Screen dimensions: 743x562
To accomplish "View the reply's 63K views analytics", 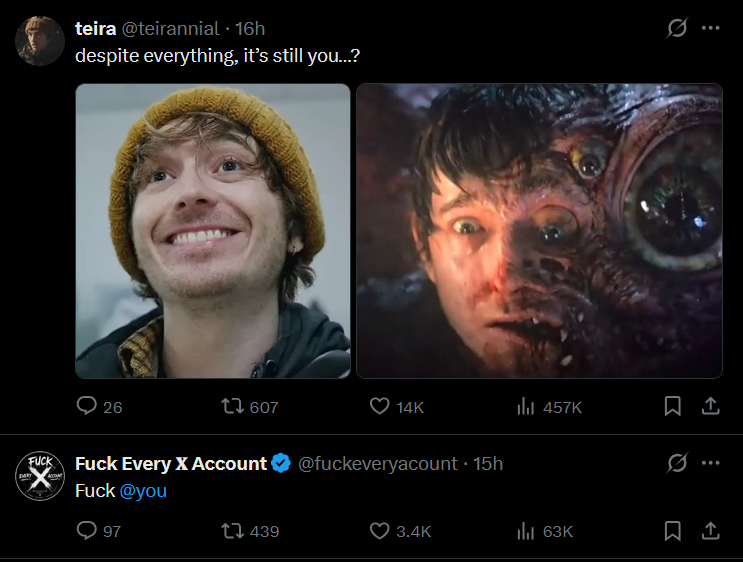I will coord(545,531).
